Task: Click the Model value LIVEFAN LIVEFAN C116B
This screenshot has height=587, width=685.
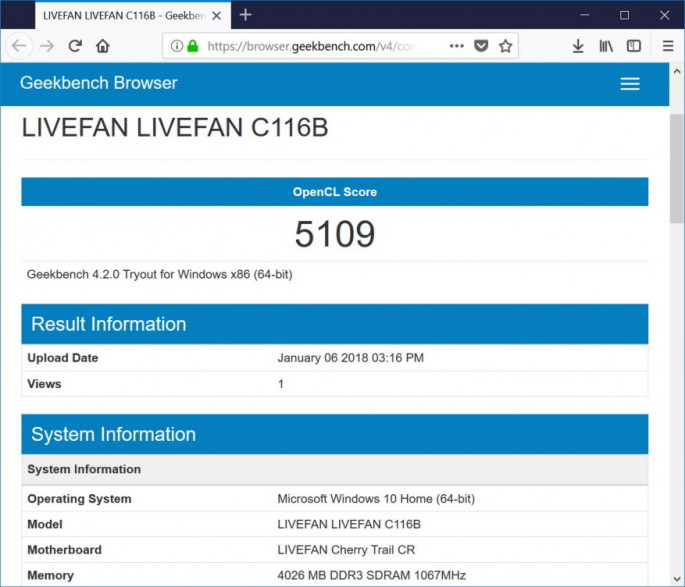Action: pyautogui.click(x=349, y=524)
